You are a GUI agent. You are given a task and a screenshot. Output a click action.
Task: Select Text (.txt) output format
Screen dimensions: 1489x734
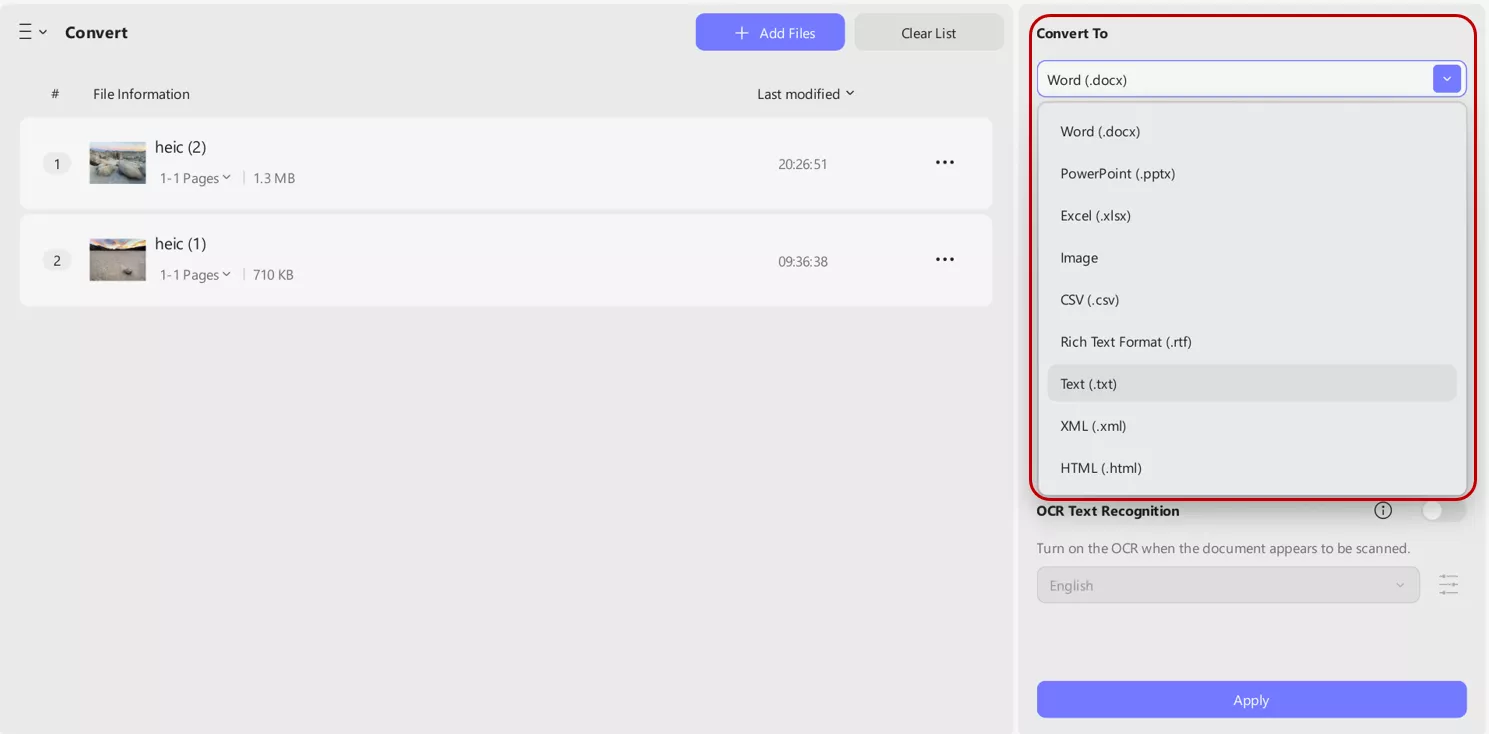click(x=1090, y=383)
